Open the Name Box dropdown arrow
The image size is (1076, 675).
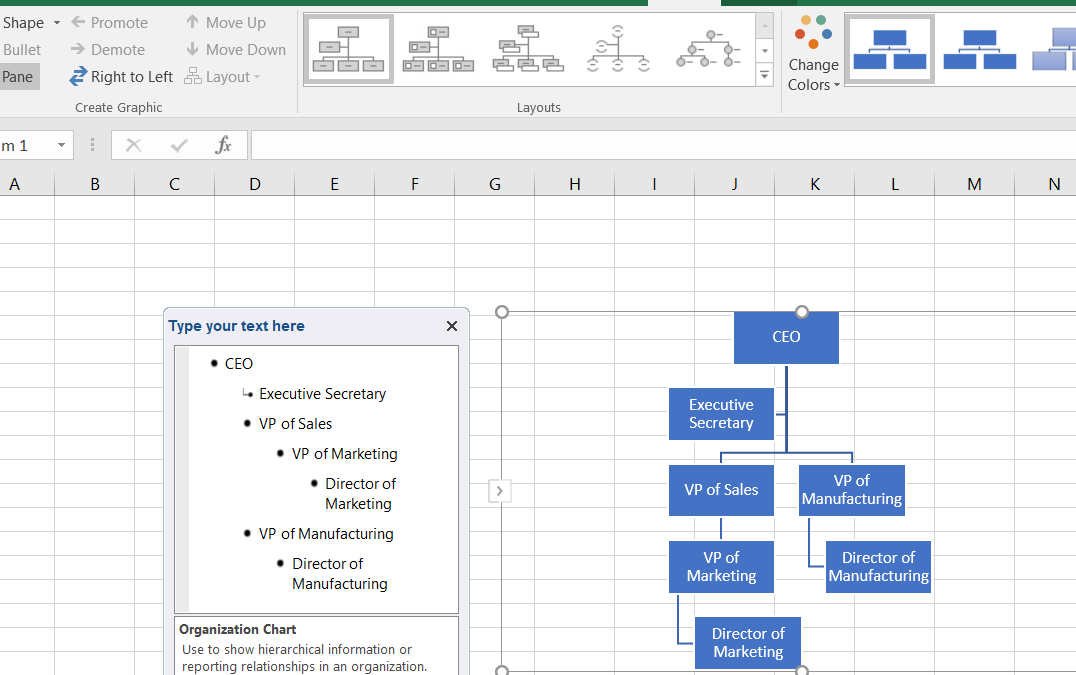click(x=61, y=145)
